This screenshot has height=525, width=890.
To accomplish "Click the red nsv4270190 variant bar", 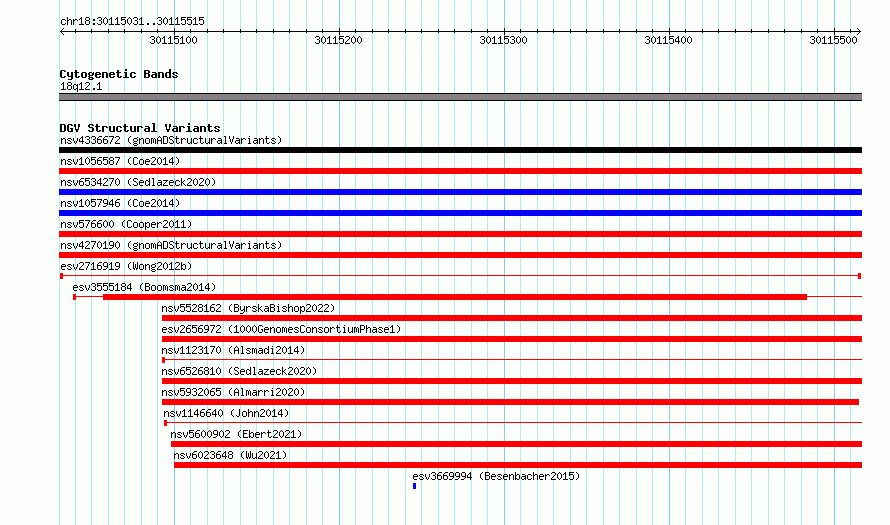I will coord(460,255).
